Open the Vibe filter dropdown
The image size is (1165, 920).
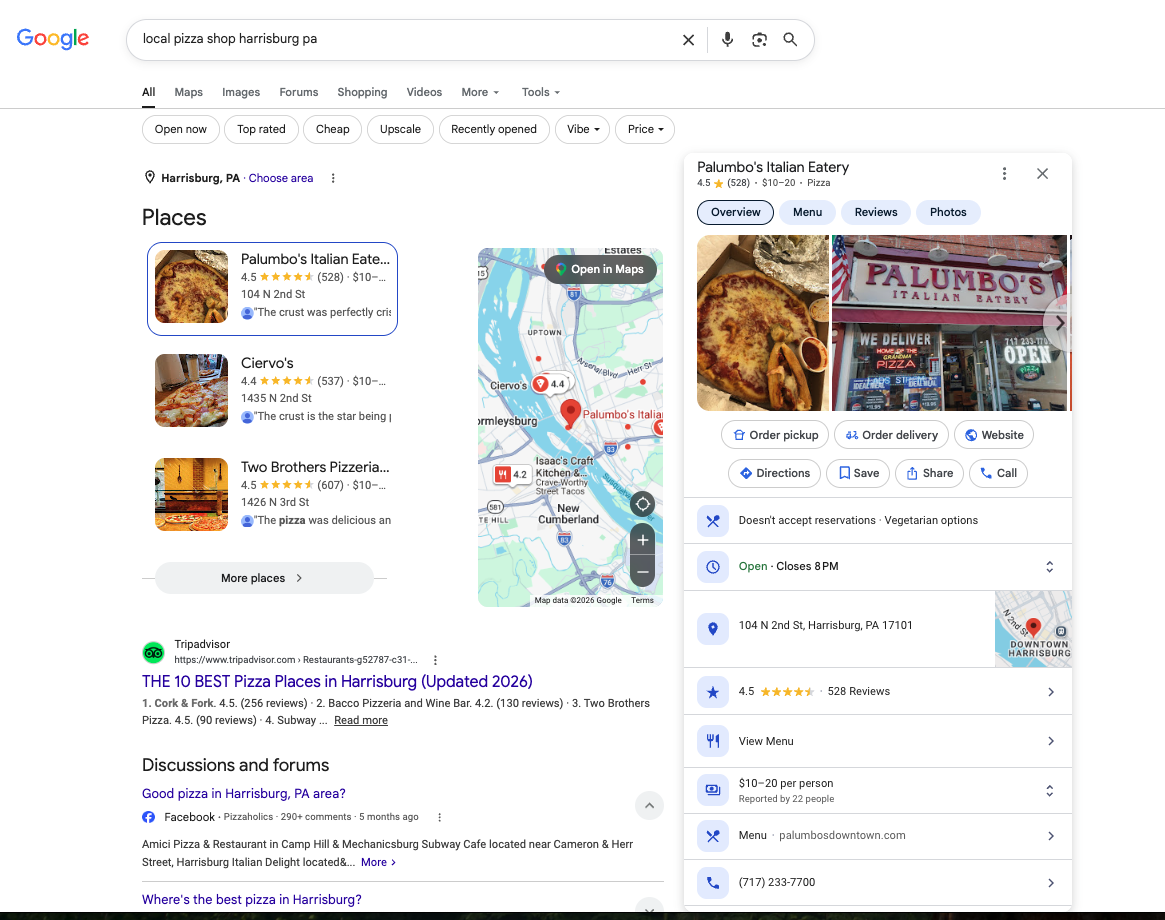point(582,129)
